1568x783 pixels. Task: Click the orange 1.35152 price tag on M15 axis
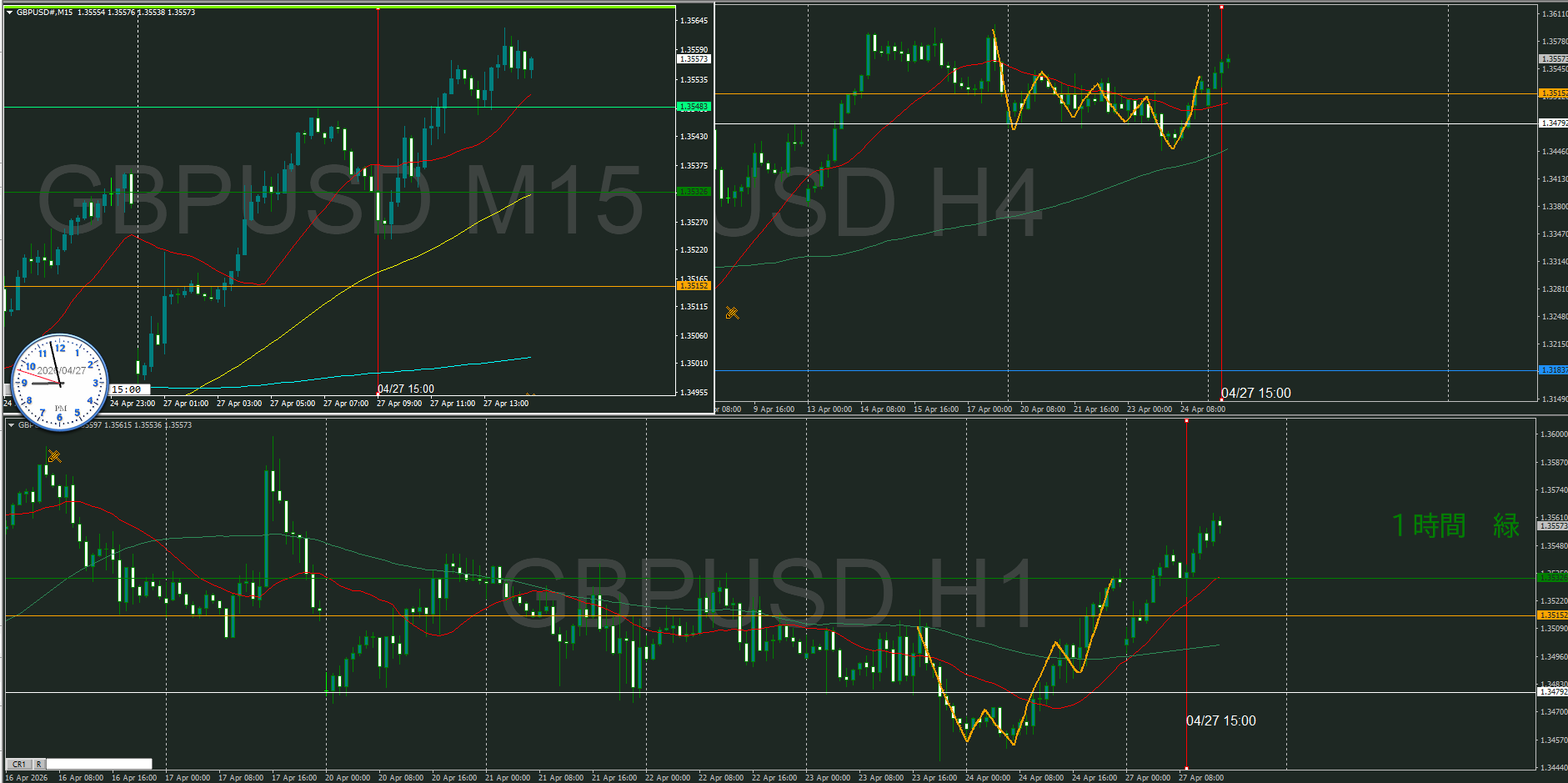694,286
